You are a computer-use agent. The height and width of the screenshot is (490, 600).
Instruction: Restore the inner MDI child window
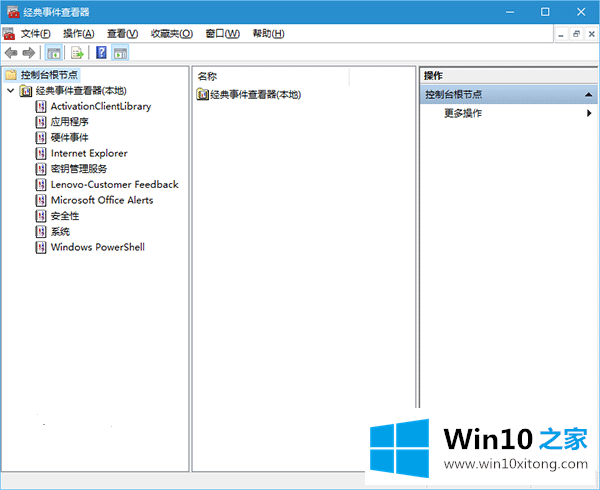[576, 34]
